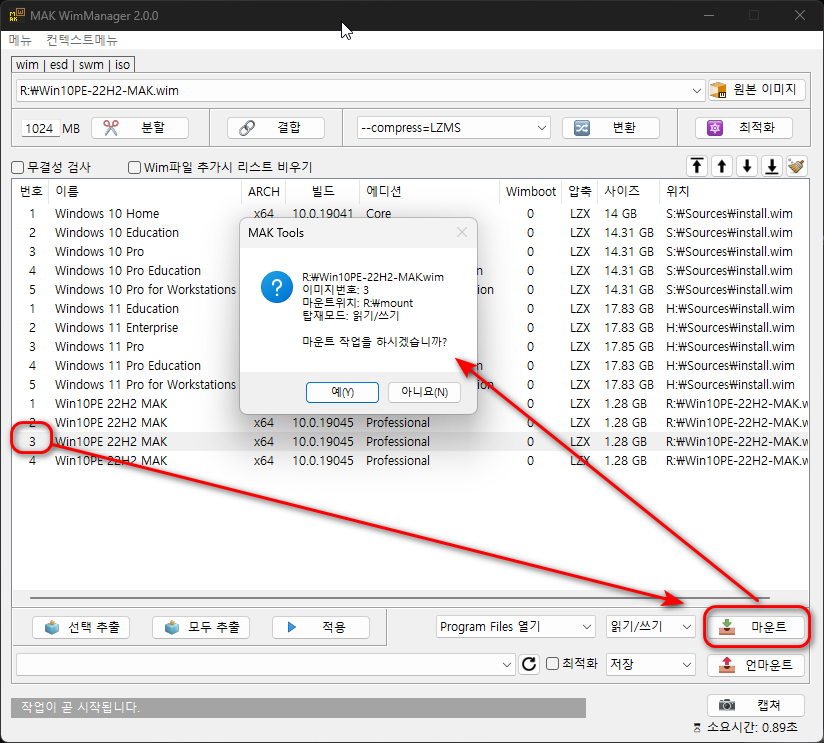
Task: Click the 결합 join button
Action: [x=276, y=128]
